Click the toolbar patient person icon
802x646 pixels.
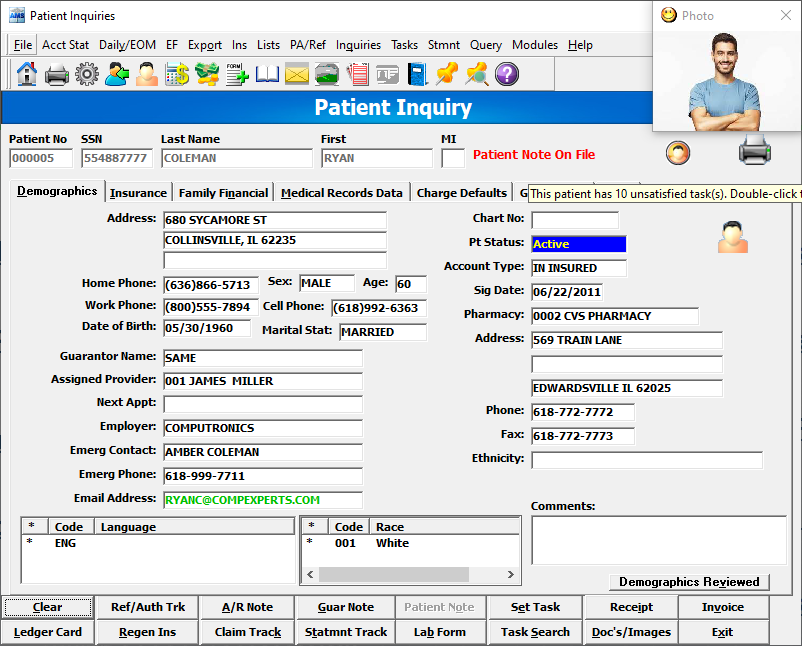point(147,74)
